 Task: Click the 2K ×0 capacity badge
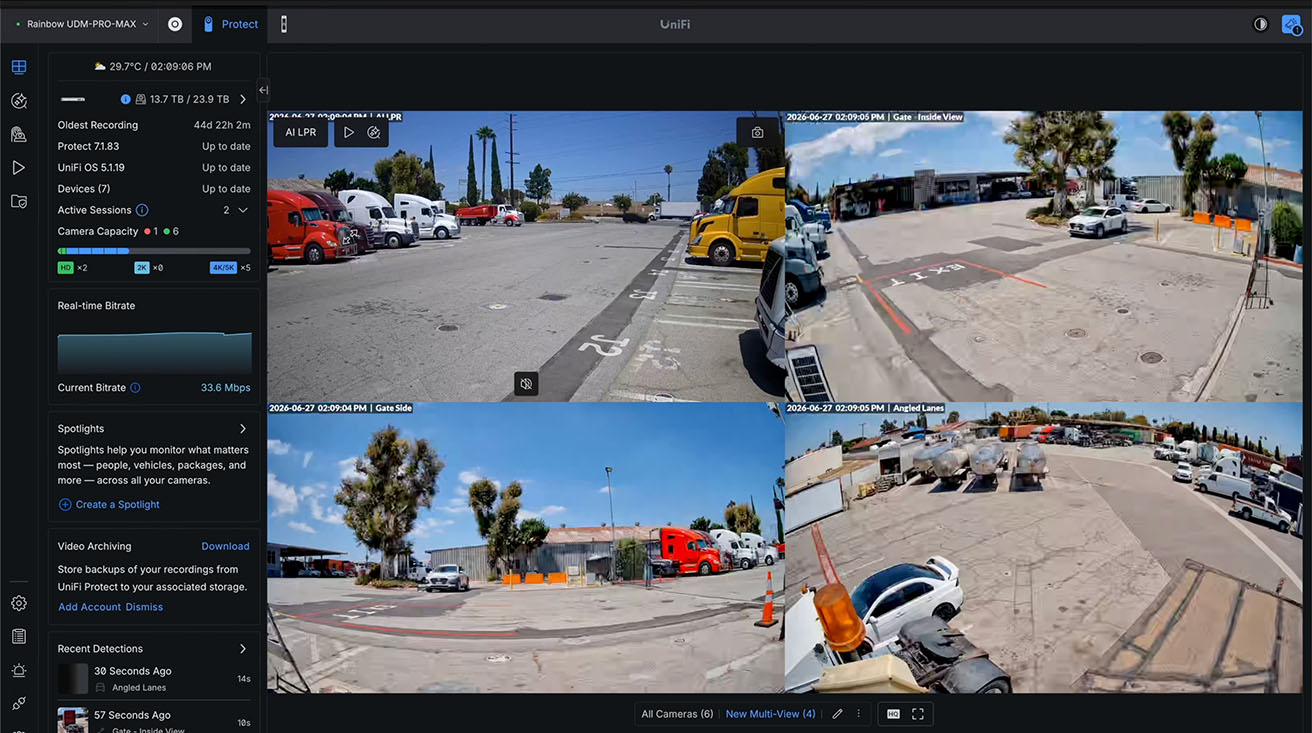pyautogui.click(x=149, y=268)
